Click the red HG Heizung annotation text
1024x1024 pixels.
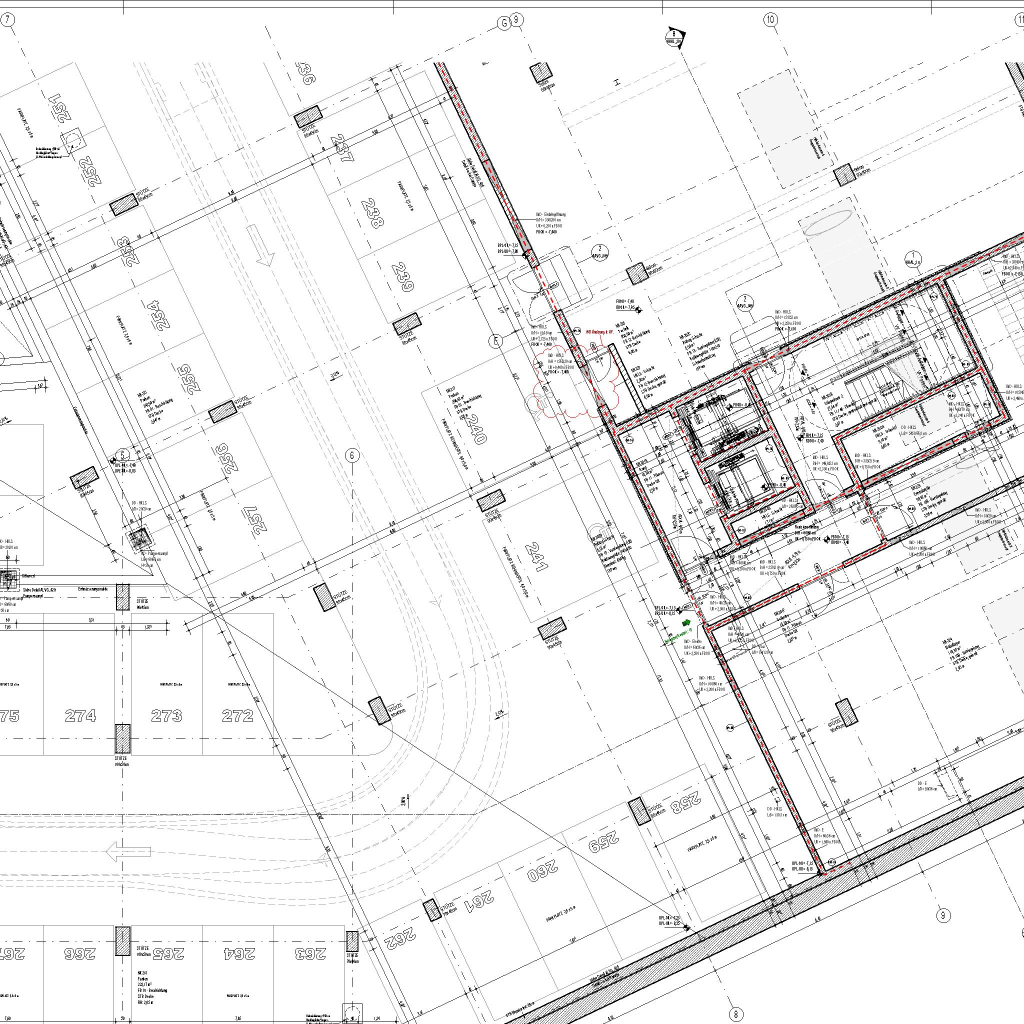click(604, 330)
